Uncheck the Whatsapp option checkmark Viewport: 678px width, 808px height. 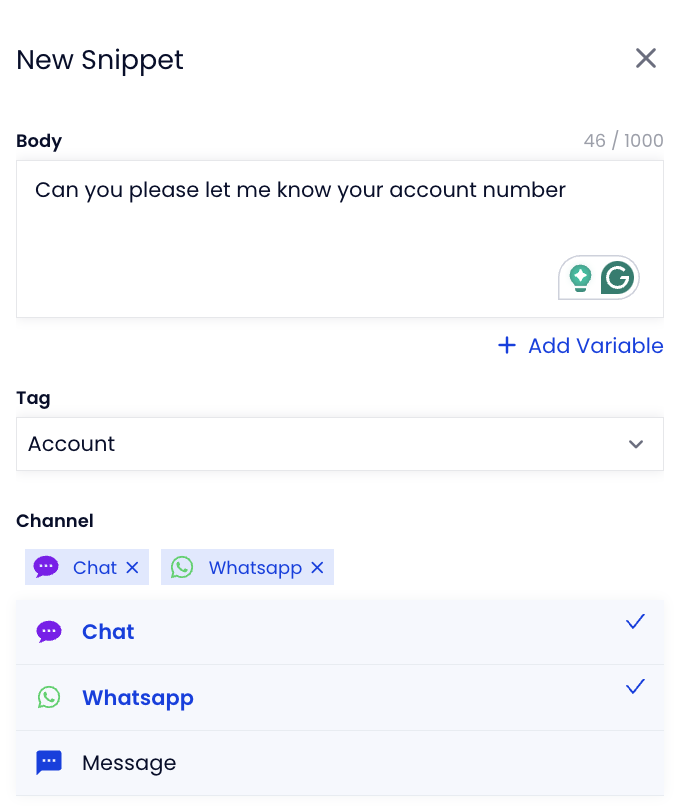tap(635, 686)
